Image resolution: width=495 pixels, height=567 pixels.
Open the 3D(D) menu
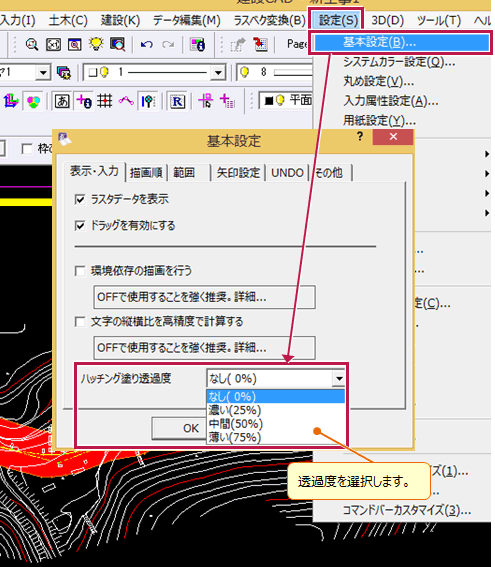click(x=387, y=20)
